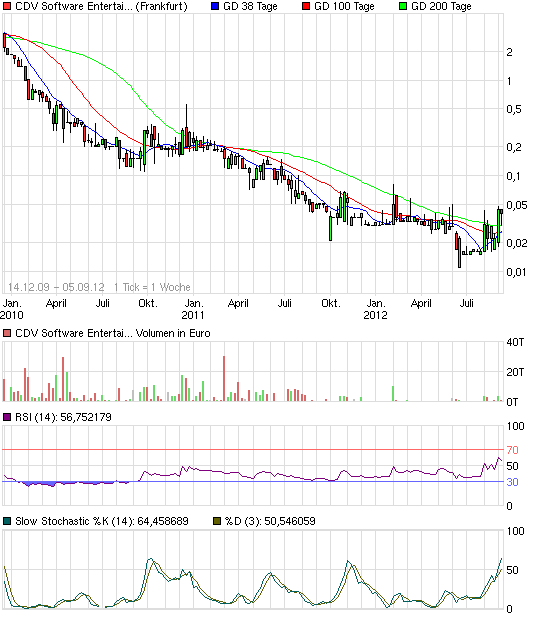The width and height of the screenshot is (545, 618).
Task: Click 'Slow Stochastic %K (14): 64,458689' label
Action: [102, 521]
